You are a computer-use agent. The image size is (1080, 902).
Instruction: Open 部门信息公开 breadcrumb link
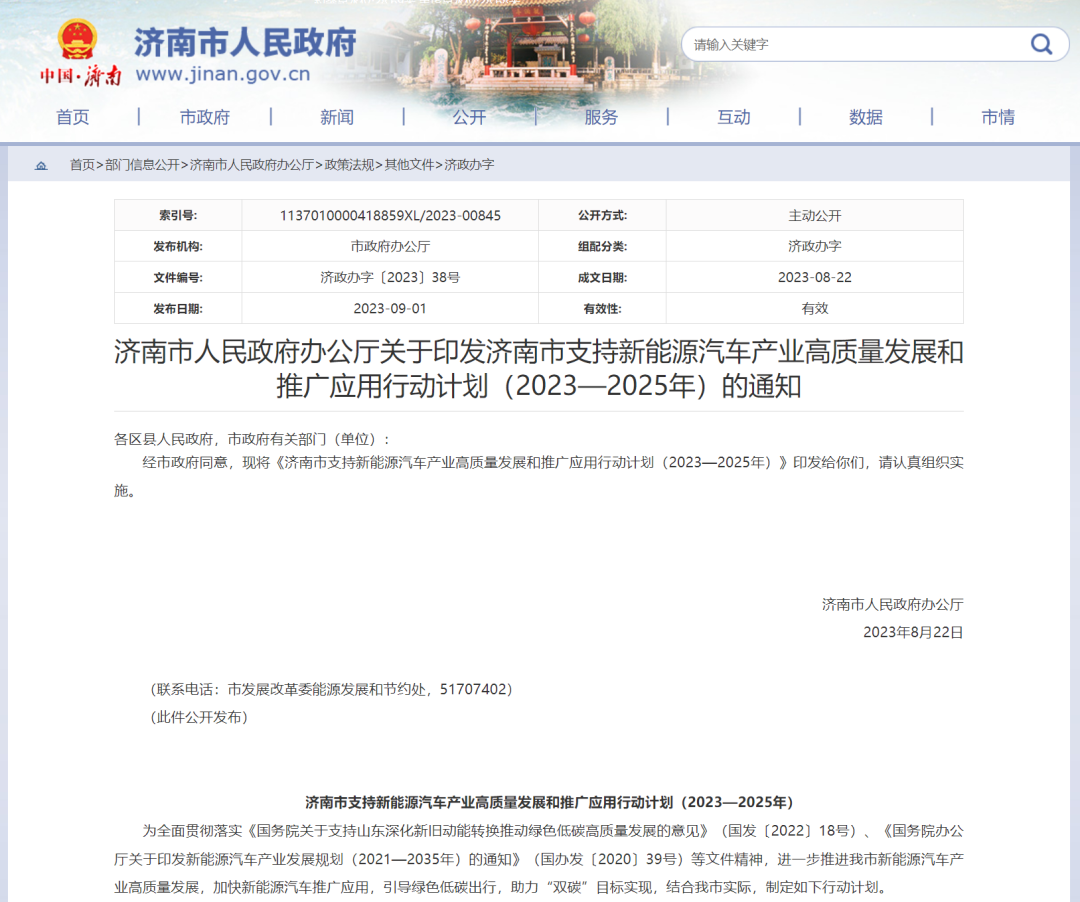[x=142, y=165]
